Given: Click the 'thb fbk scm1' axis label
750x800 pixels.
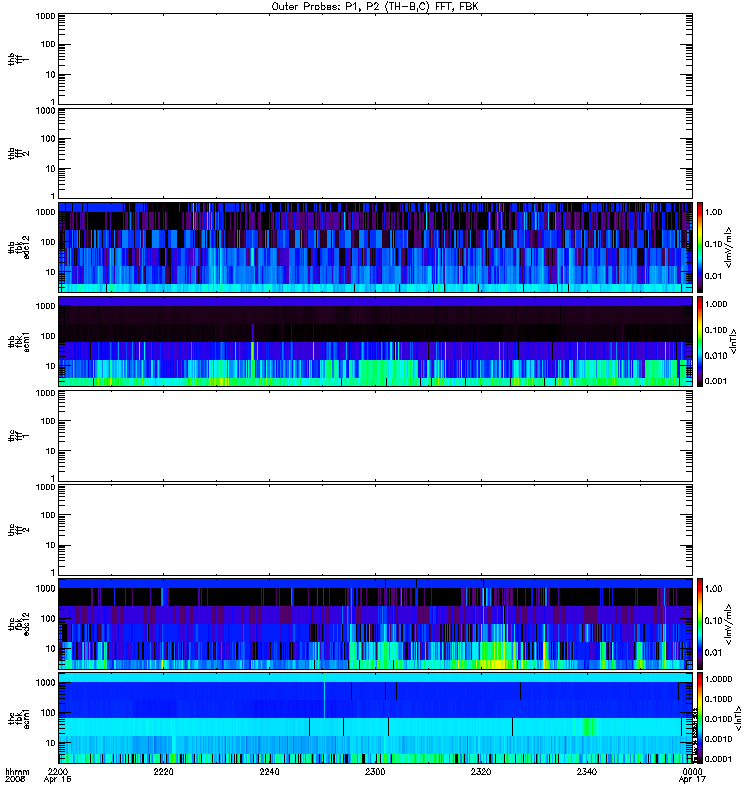Looking at the screenshot, I should click(x=19, y=341).
